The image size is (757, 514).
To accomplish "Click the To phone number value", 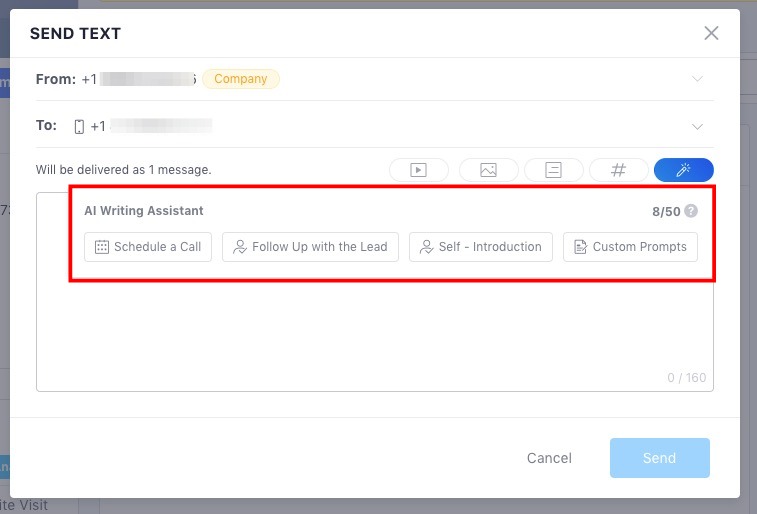I will pos(151,126).
